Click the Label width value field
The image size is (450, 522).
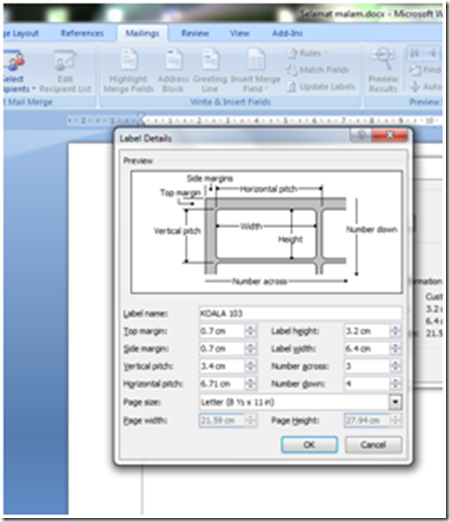tap(367, 349)
